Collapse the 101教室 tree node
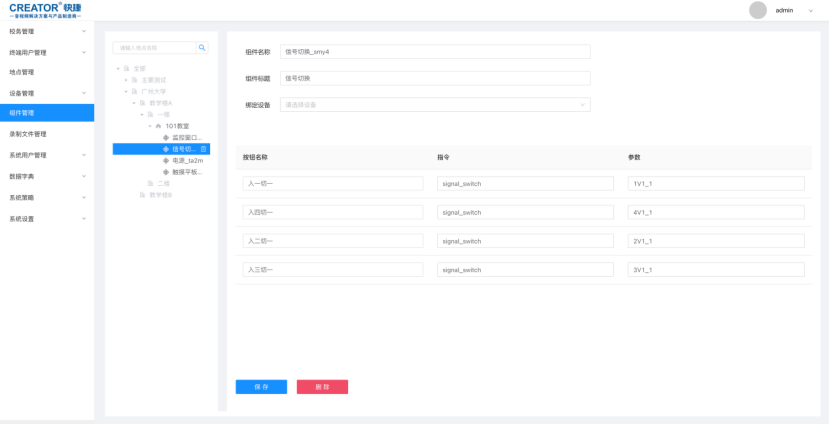829x424 pixels. tap(150, 126)
